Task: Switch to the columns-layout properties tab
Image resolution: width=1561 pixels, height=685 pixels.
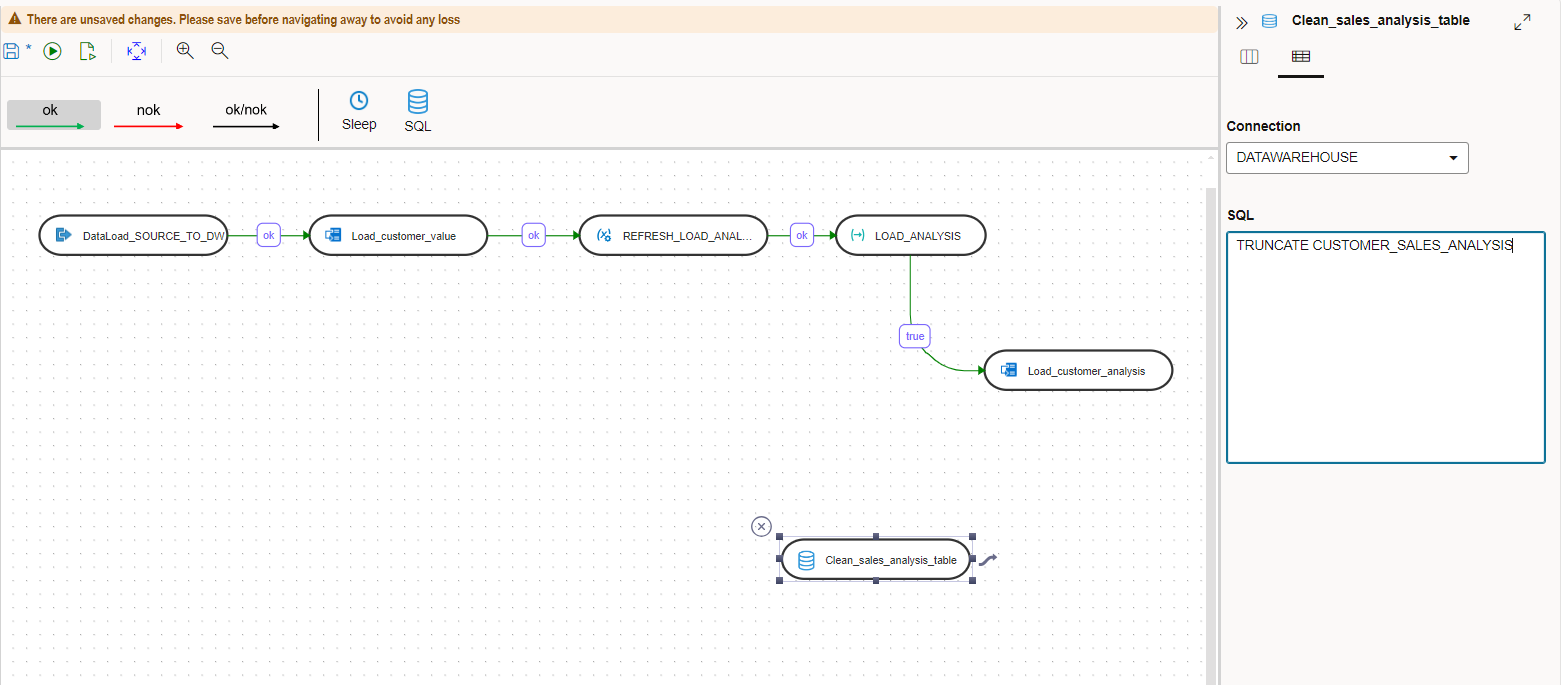Action: [x=1249, y=57]
